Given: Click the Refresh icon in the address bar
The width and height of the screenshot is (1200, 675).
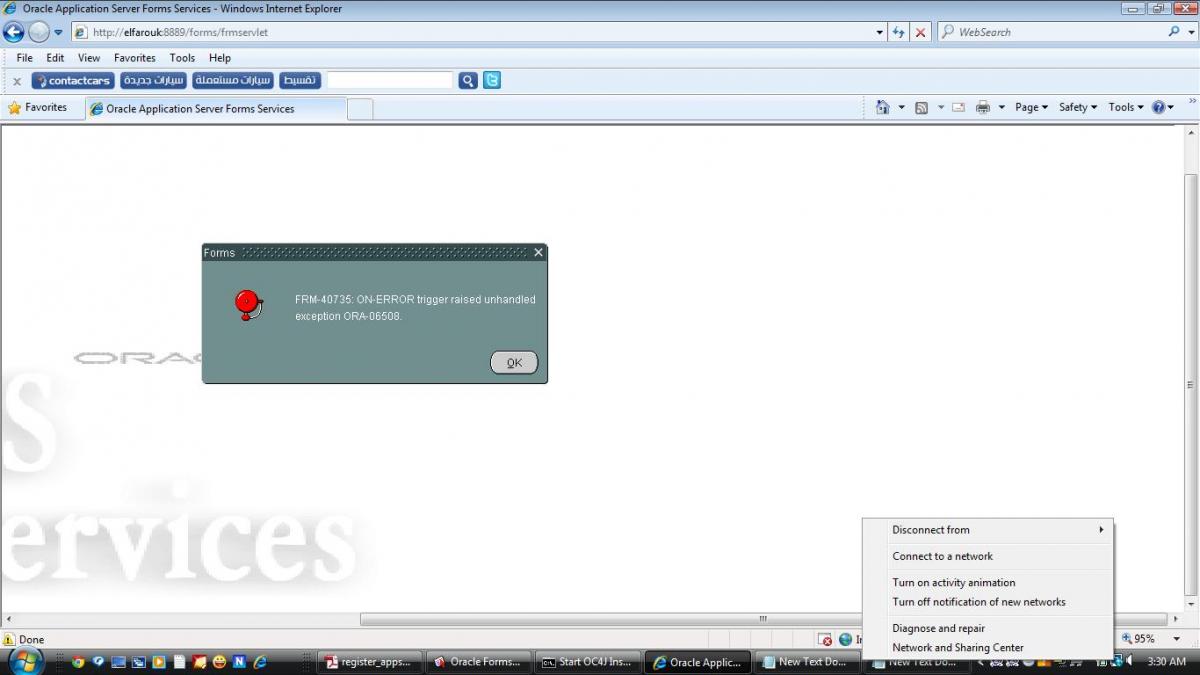Looking at the screenshot, I should pyautogui.click(x=898, y=32).
